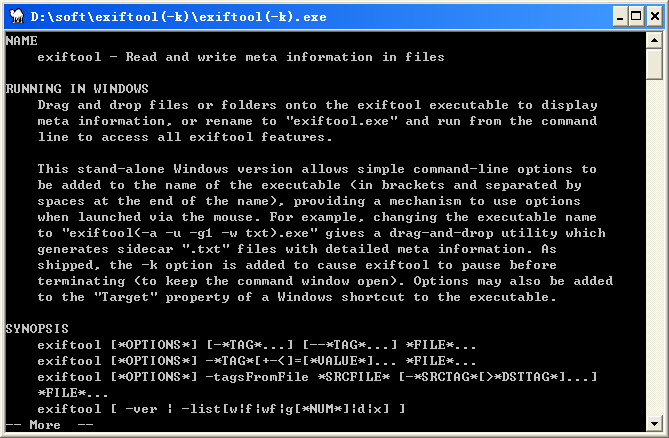Image resolution: width=669 pixels, height=438 pixels.
Task: Maximize the exiftool console window
Action: [x=632, y=16]
